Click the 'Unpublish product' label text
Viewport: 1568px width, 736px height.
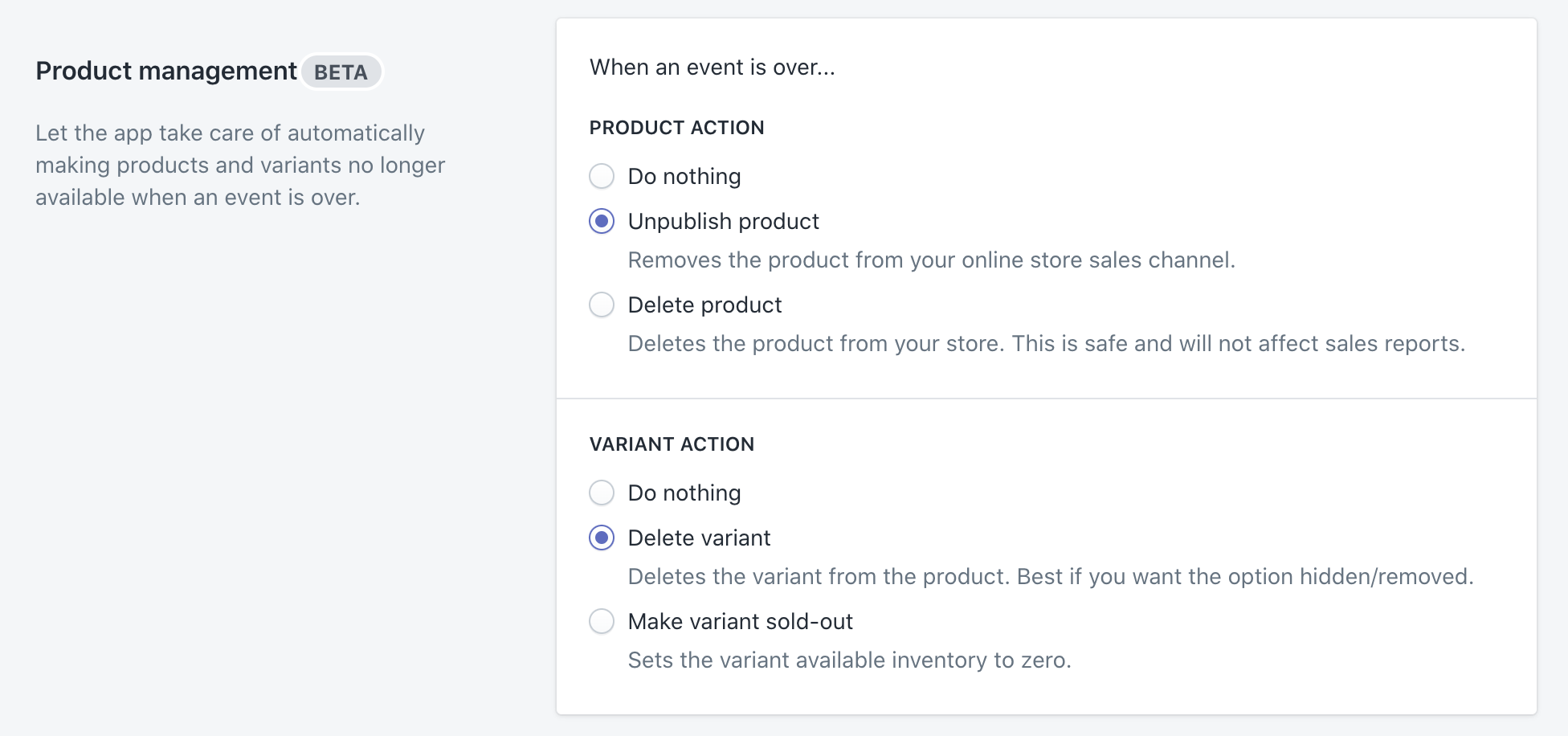click(724, 221)
